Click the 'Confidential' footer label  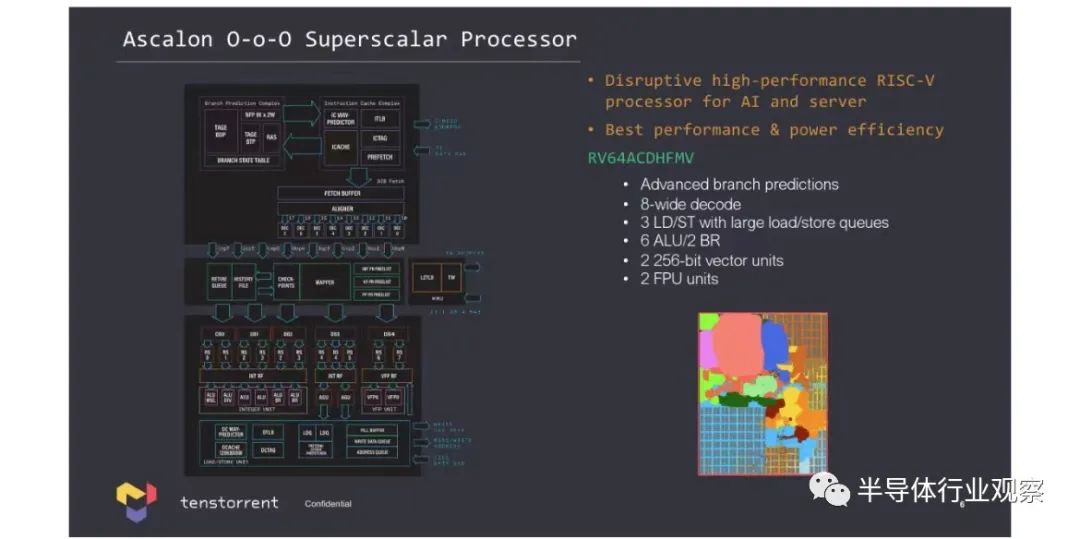(x=328, y=504)
